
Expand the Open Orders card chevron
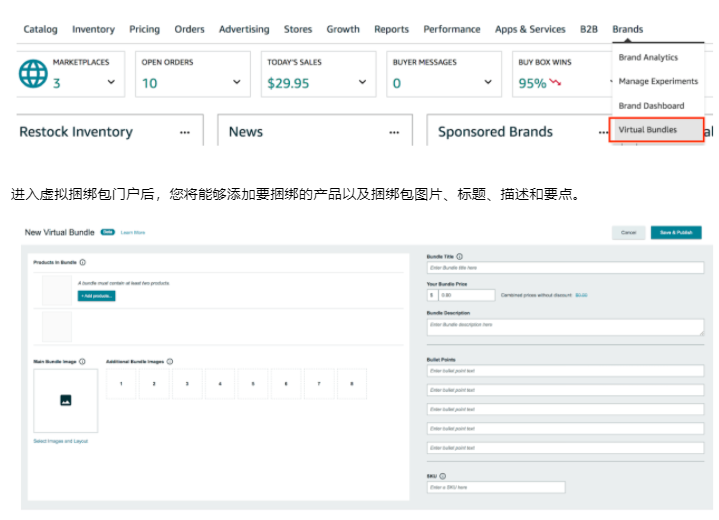[237, 82]
